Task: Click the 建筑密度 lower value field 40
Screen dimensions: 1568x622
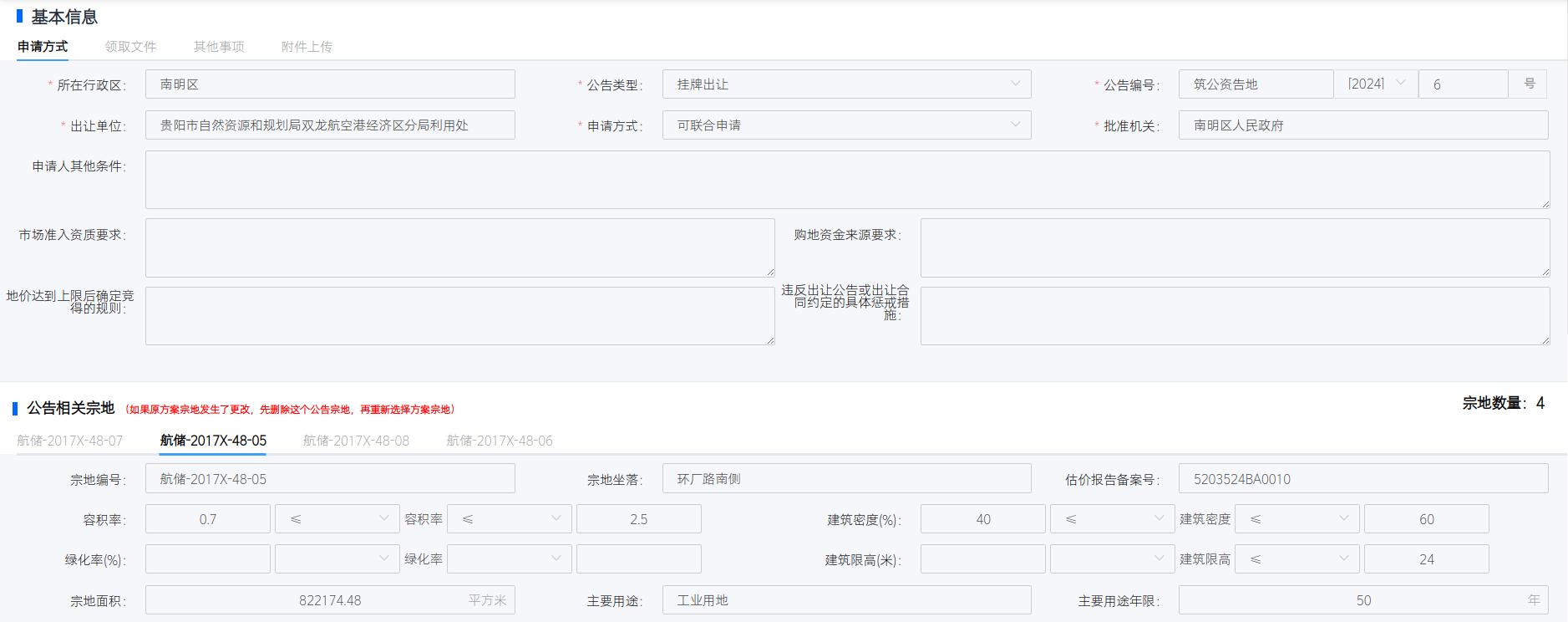Action: coord(983,519)
